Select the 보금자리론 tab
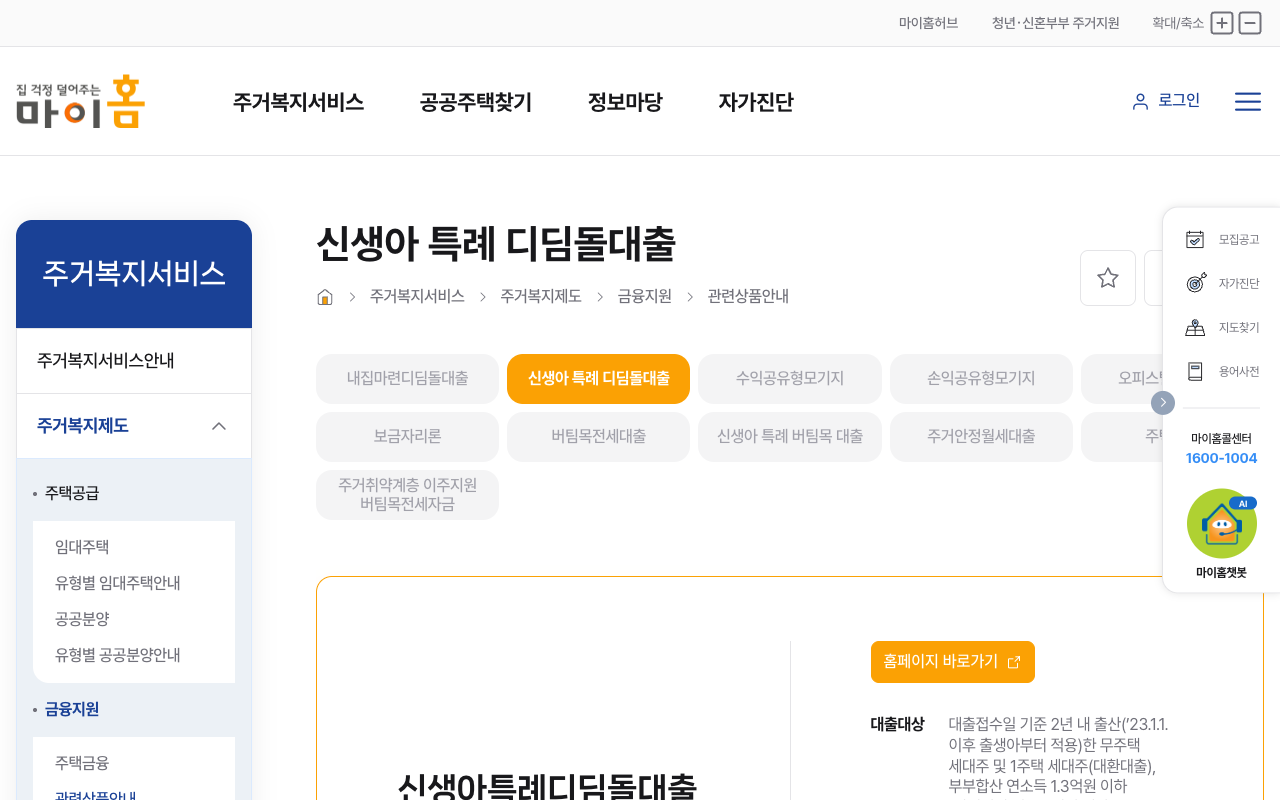Viewport: 1280px width, 800px height. (x=407, y=437)
